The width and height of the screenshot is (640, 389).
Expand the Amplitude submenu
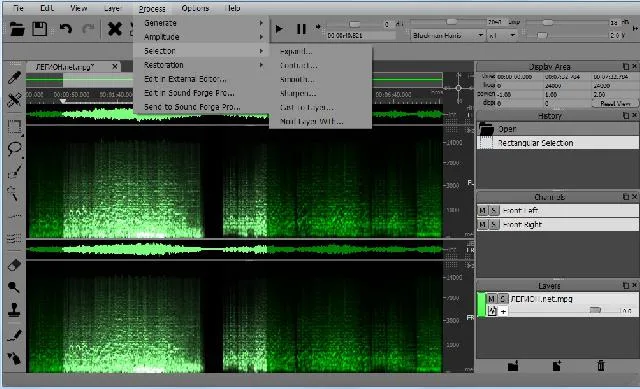[x=201, y=37]
